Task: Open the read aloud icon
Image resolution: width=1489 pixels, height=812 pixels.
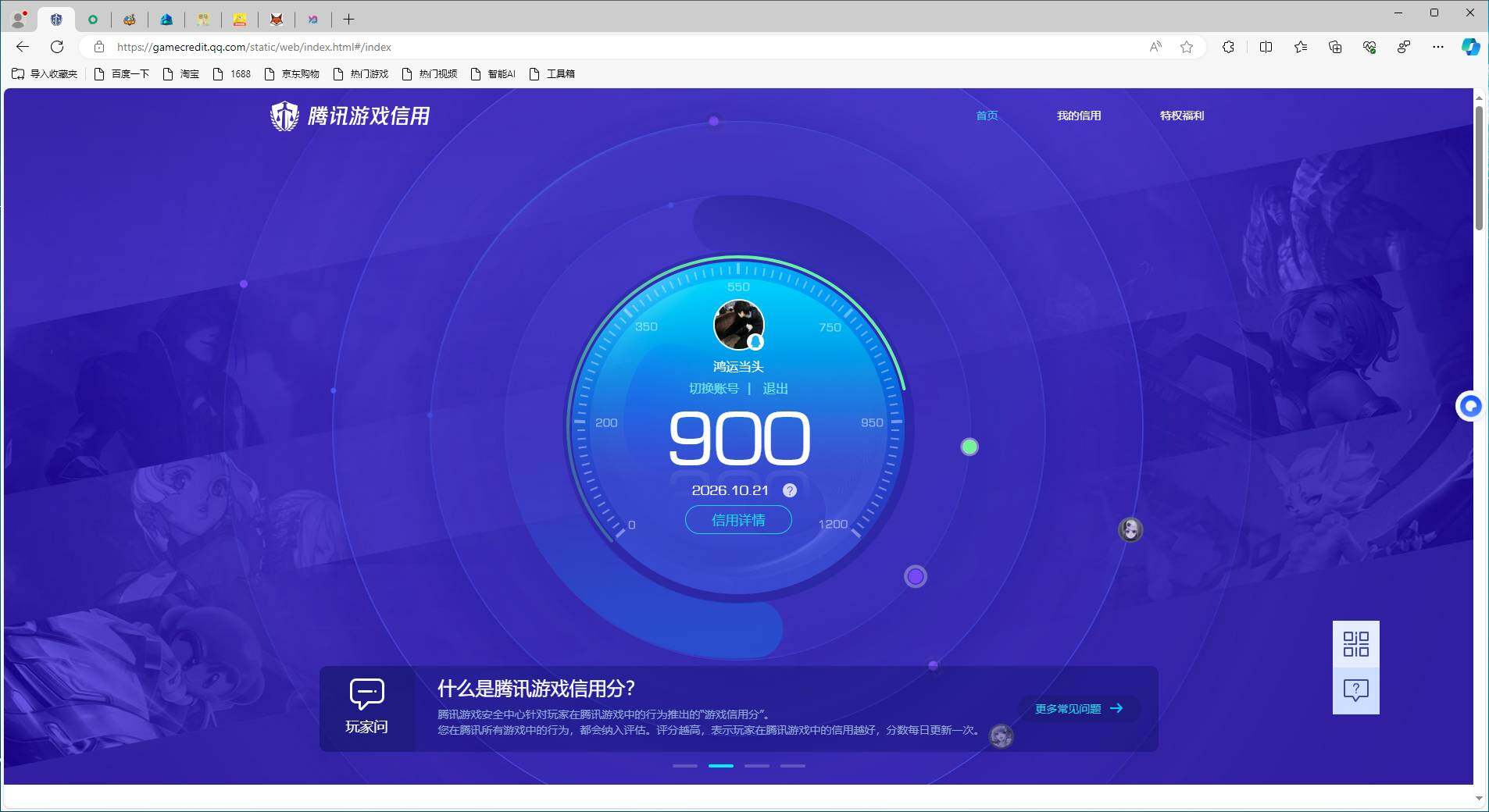Action: [1155, 47]
